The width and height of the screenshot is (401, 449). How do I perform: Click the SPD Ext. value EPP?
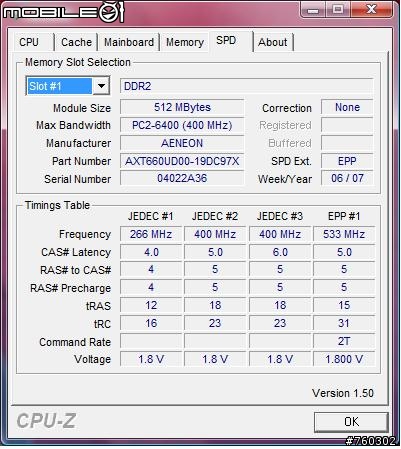click(347, 161)
